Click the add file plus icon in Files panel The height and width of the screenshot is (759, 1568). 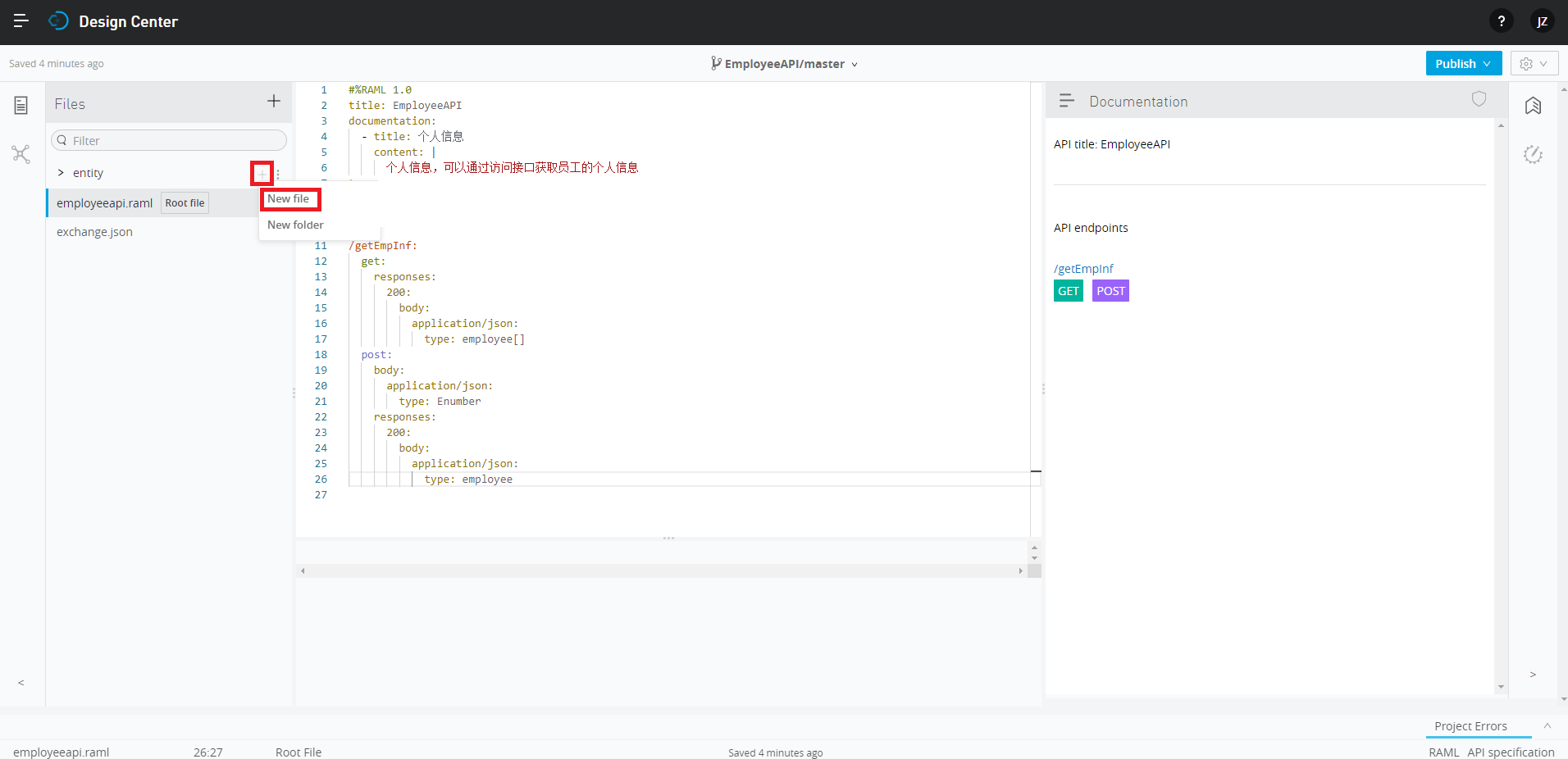point(273,101)
